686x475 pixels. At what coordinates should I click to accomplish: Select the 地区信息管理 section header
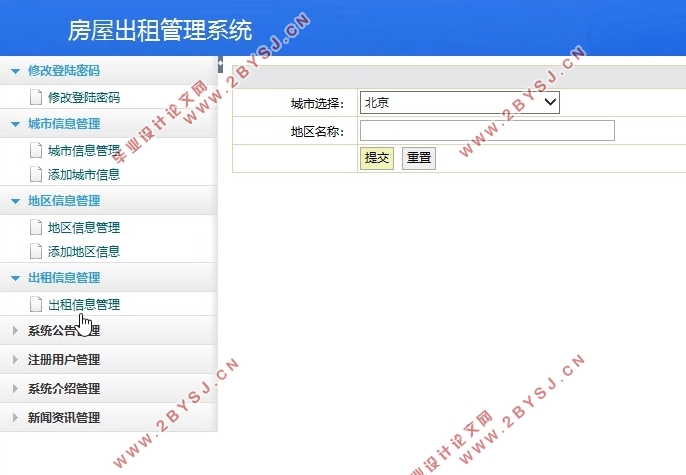(x=108, y=201)
